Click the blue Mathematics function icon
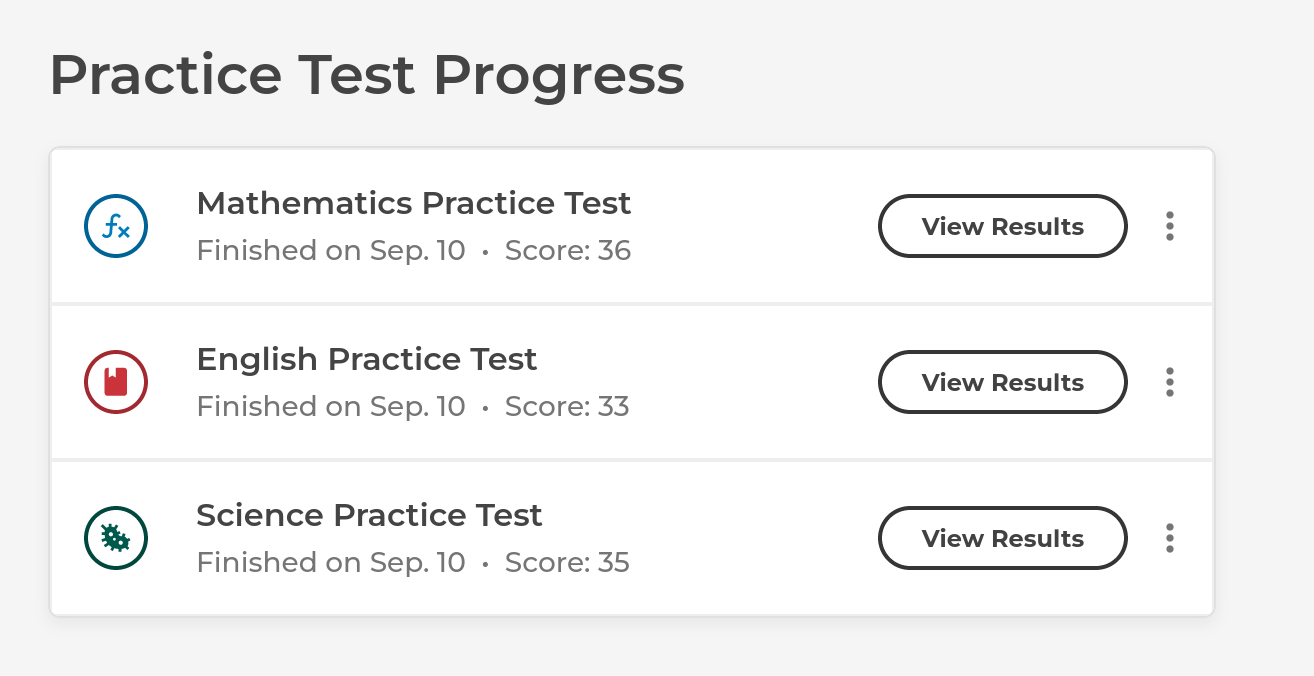Viewport: 1314px width, 676px height. (116, 226)
